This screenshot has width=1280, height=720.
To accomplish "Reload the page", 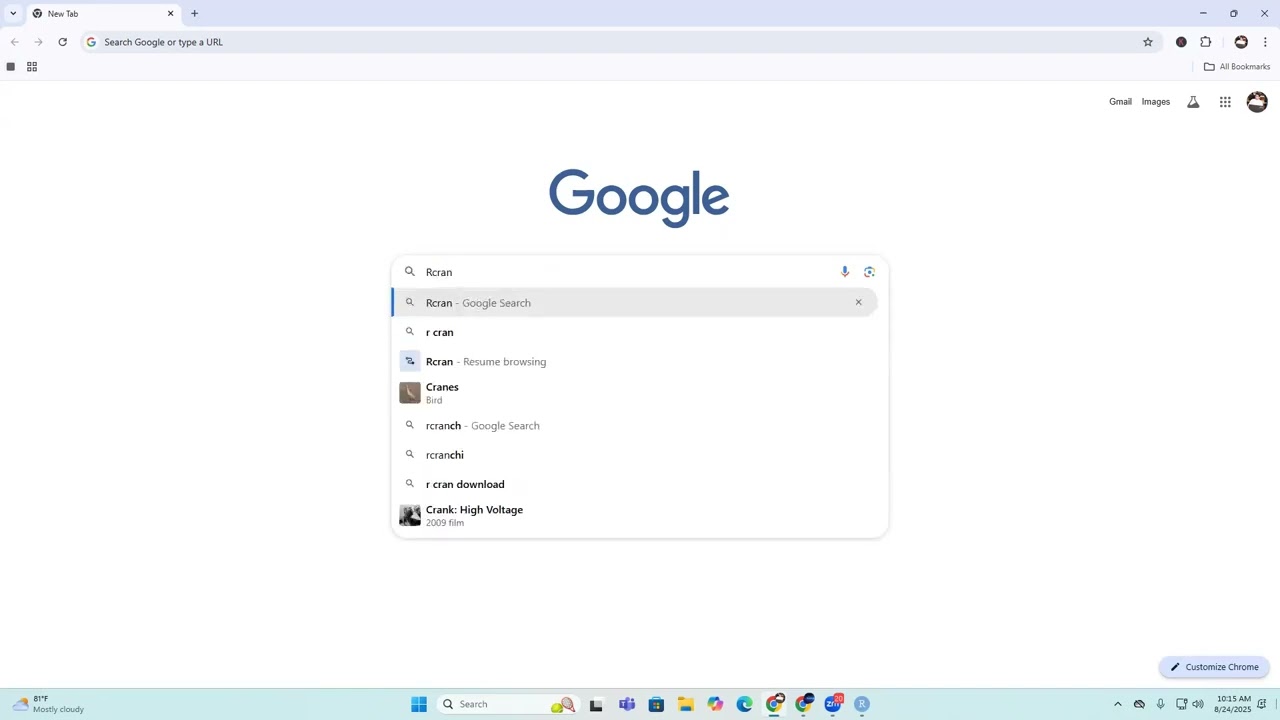I will click(62, 42).
